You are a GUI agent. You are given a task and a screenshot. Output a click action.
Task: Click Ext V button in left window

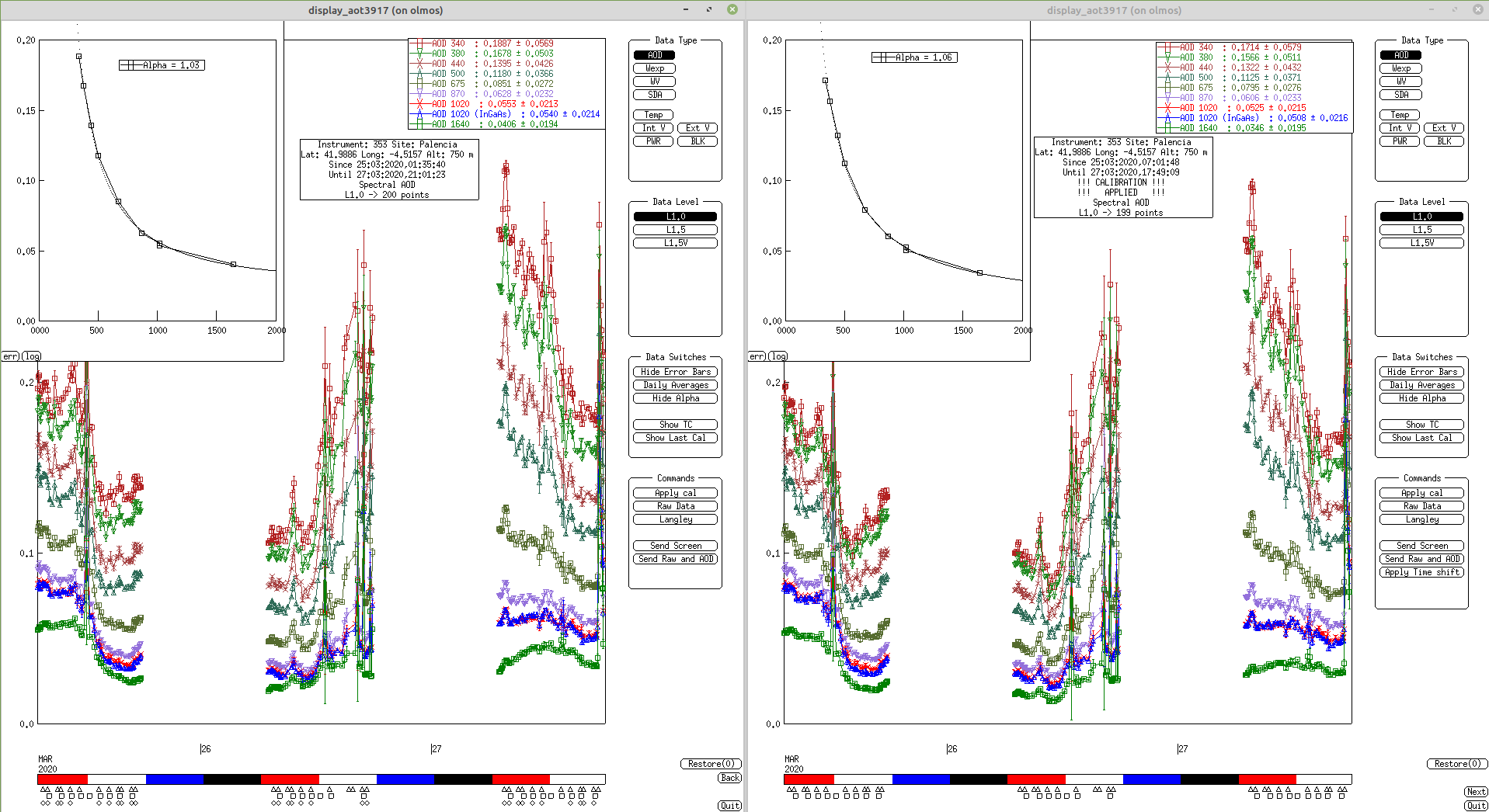698,128
